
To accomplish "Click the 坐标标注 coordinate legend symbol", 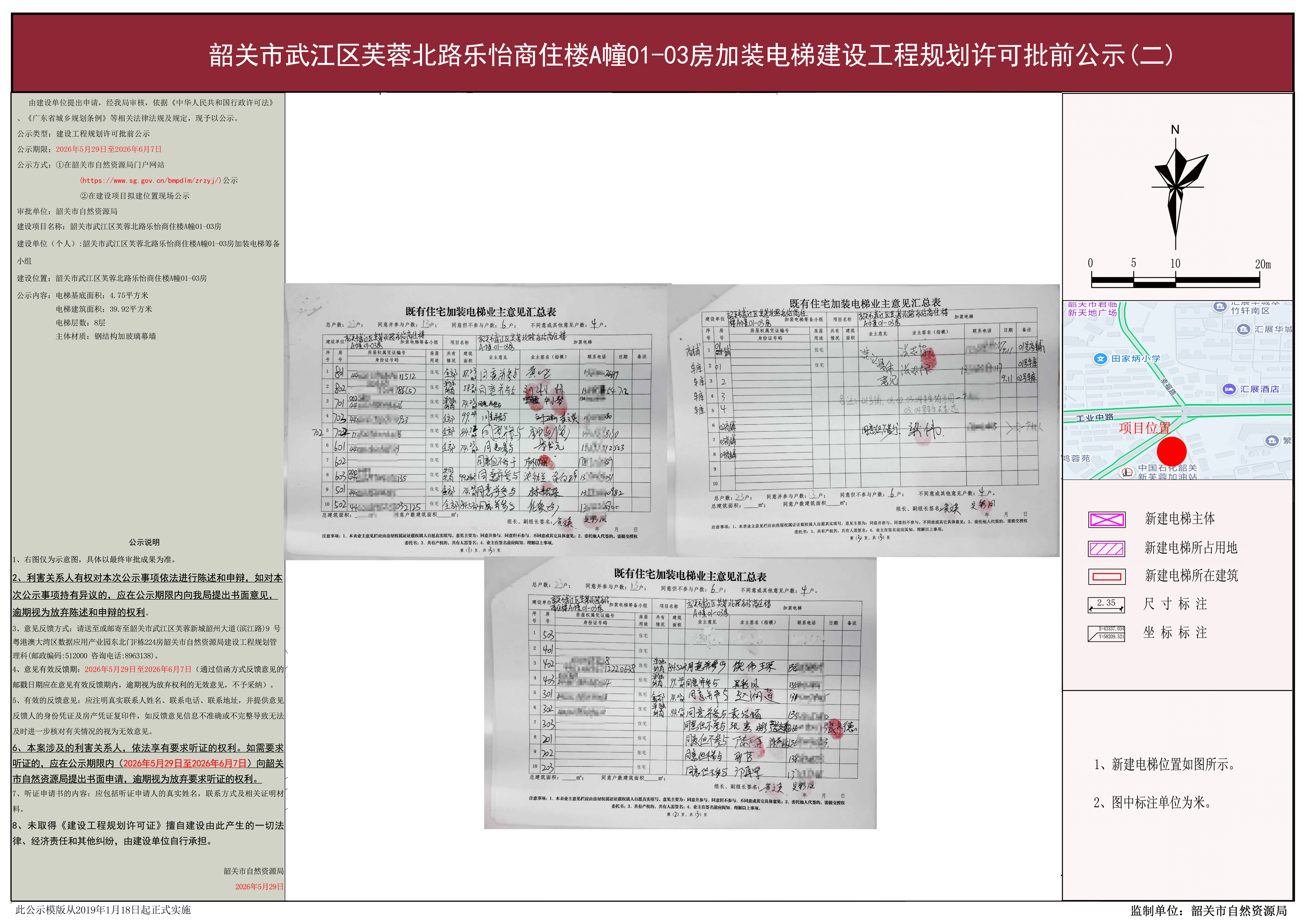I will click(x=1106, y=633).
